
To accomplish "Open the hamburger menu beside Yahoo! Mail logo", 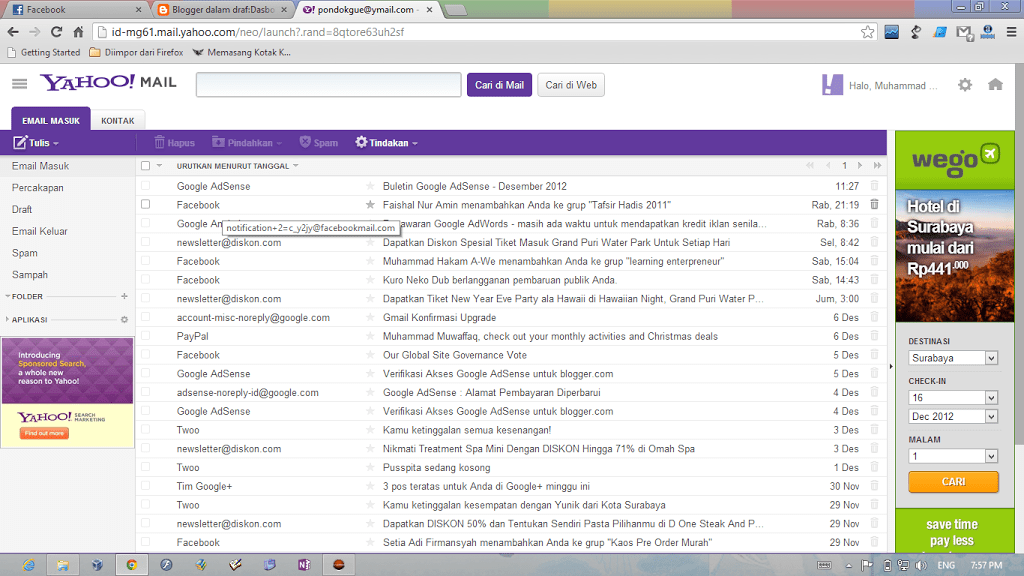I will pos(19,85).
